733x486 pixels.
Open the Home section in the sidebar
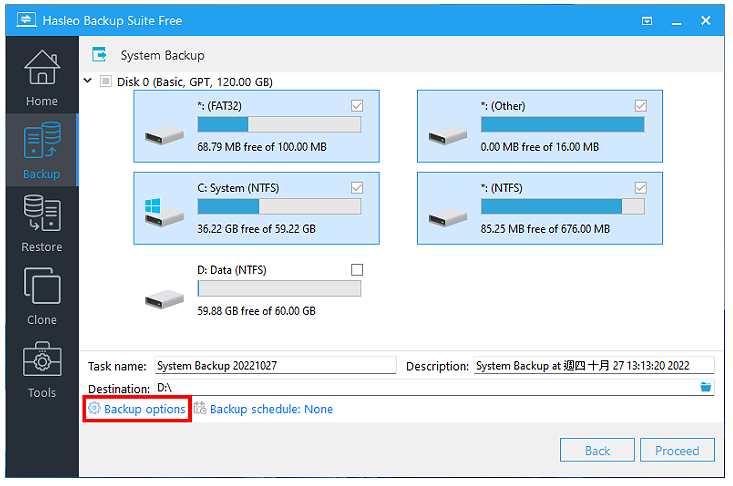pos(42,77)
